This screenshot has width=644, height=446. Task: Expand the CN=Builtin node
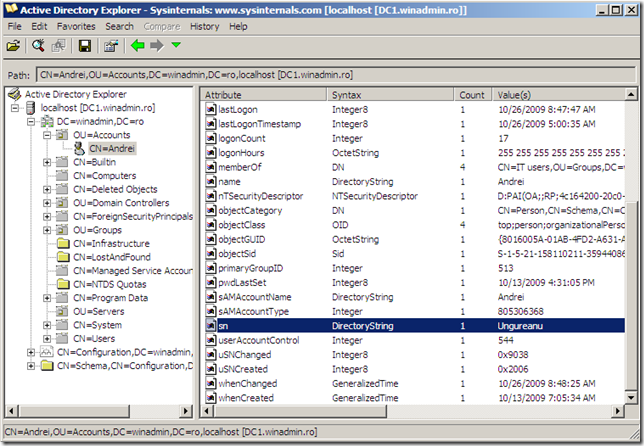point(47,162)
